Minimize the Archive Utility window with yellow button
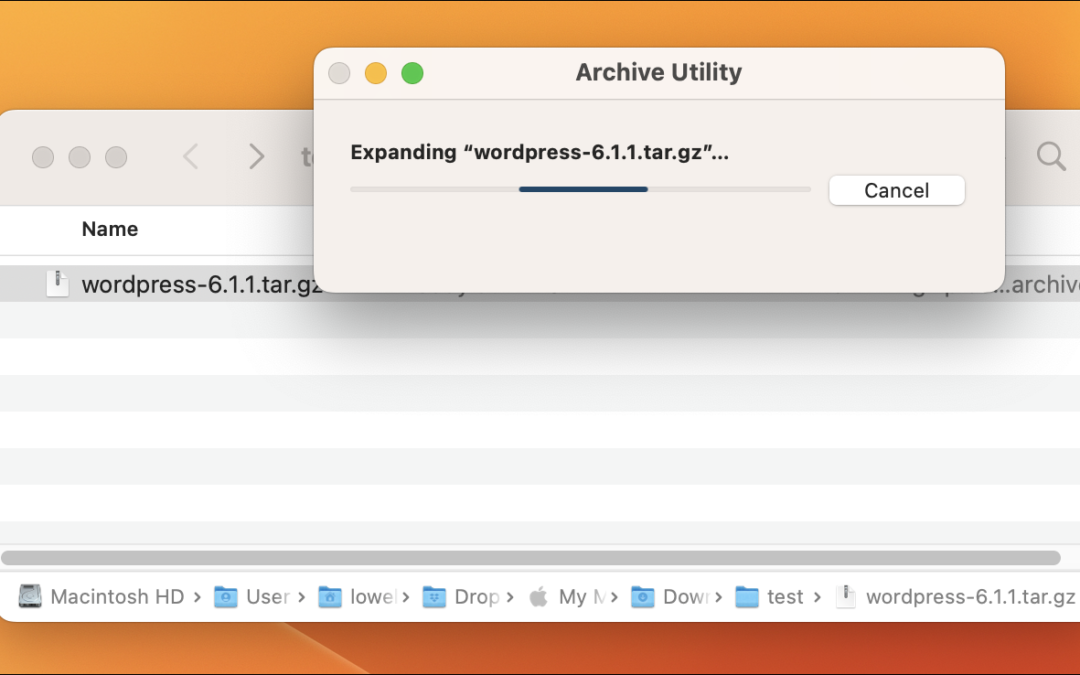This screenshot has height=675, width=1080. pyautogui.click(x=375, y=73)
